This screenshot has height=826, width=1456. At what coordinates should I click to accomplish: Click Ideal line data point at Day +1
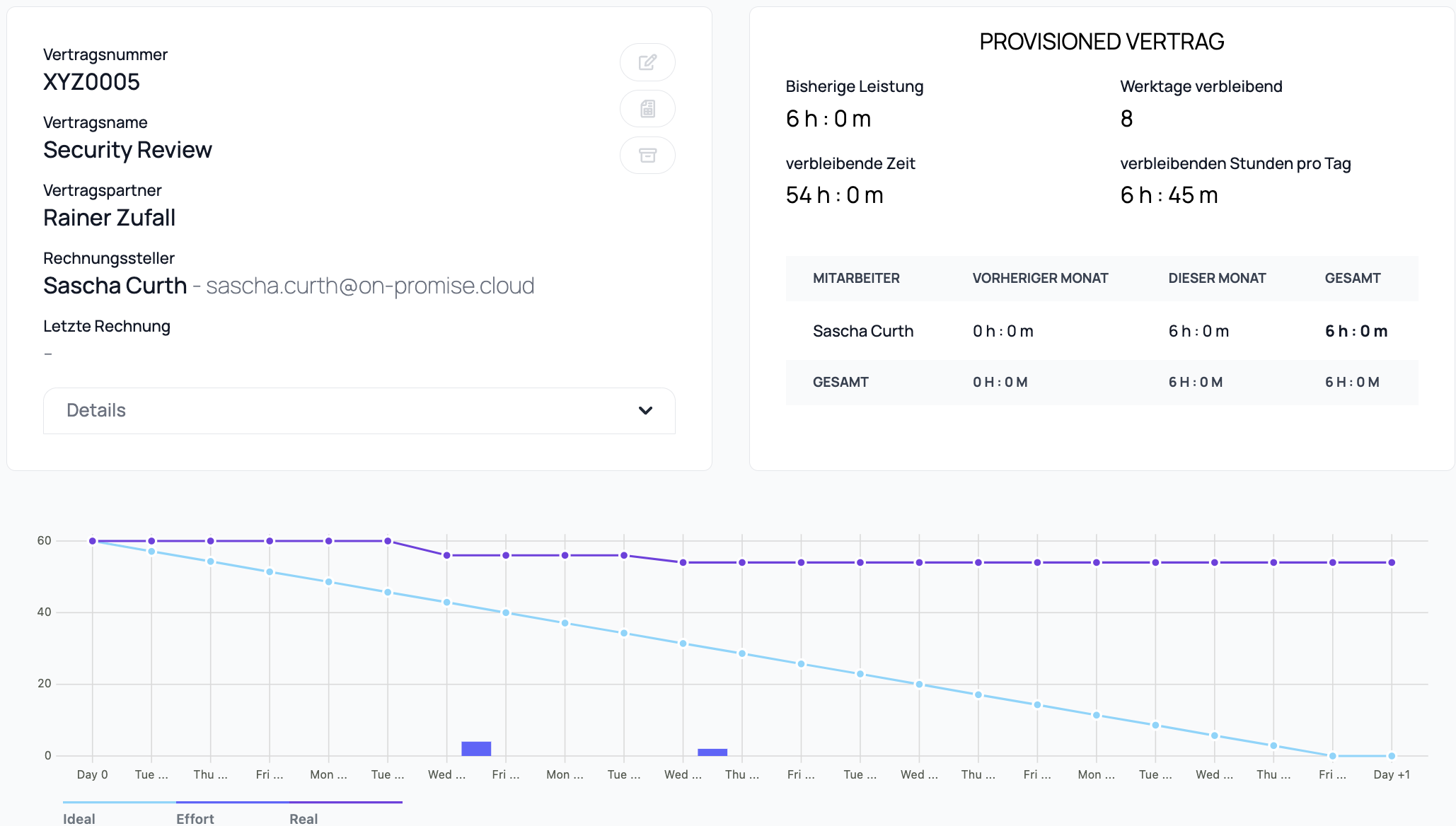coord(1392,756)
